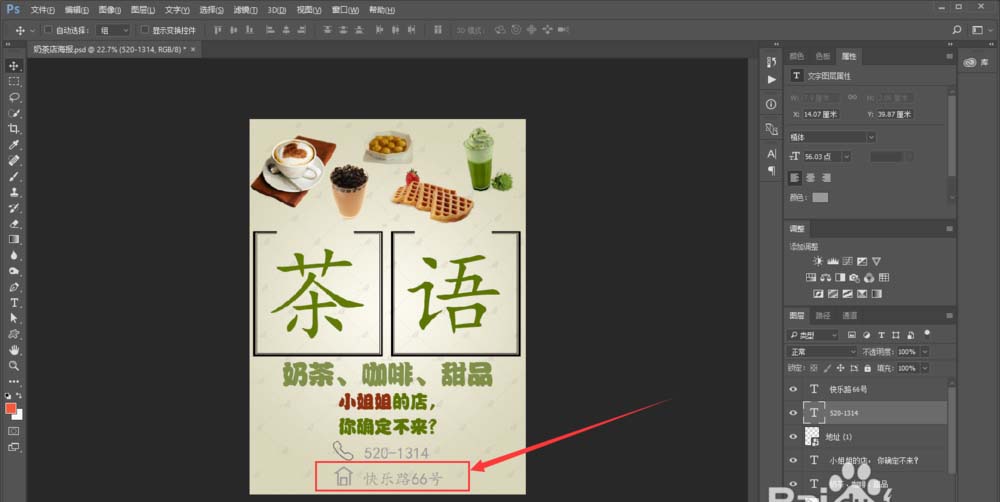This screenshot has height=502, width=1000.
Task: Click the text color swatch in Properties
Action: [x=820, y=198]
